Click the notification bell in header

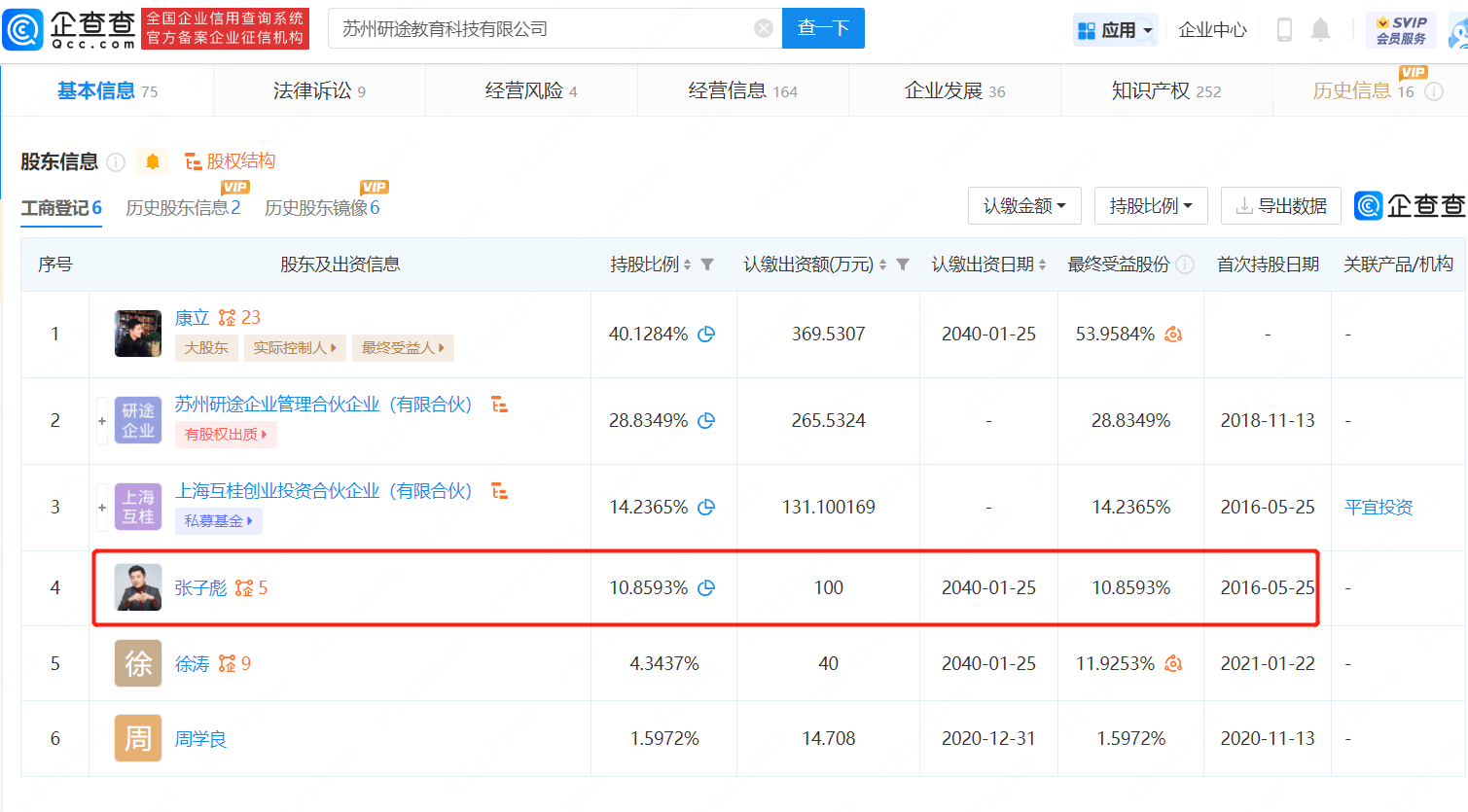coord(1320,29)
